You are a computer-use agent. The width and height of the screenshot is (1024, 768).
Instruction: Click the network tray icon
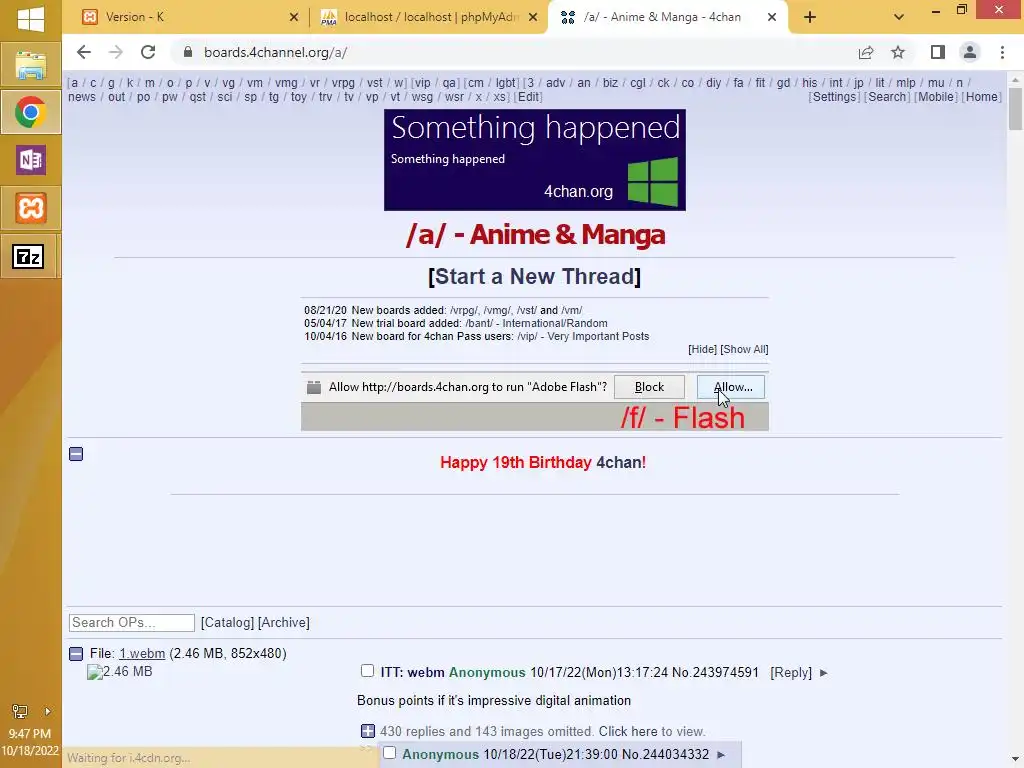click(x=20, y=711)
